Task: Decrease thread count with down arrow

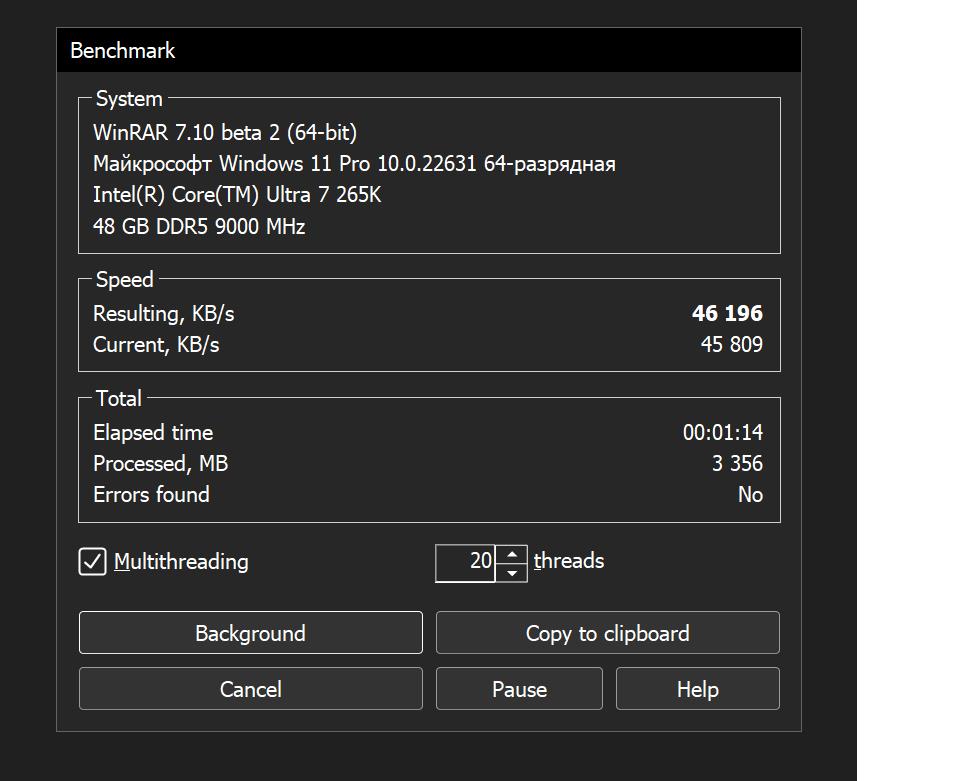Action: click(512, 573)
